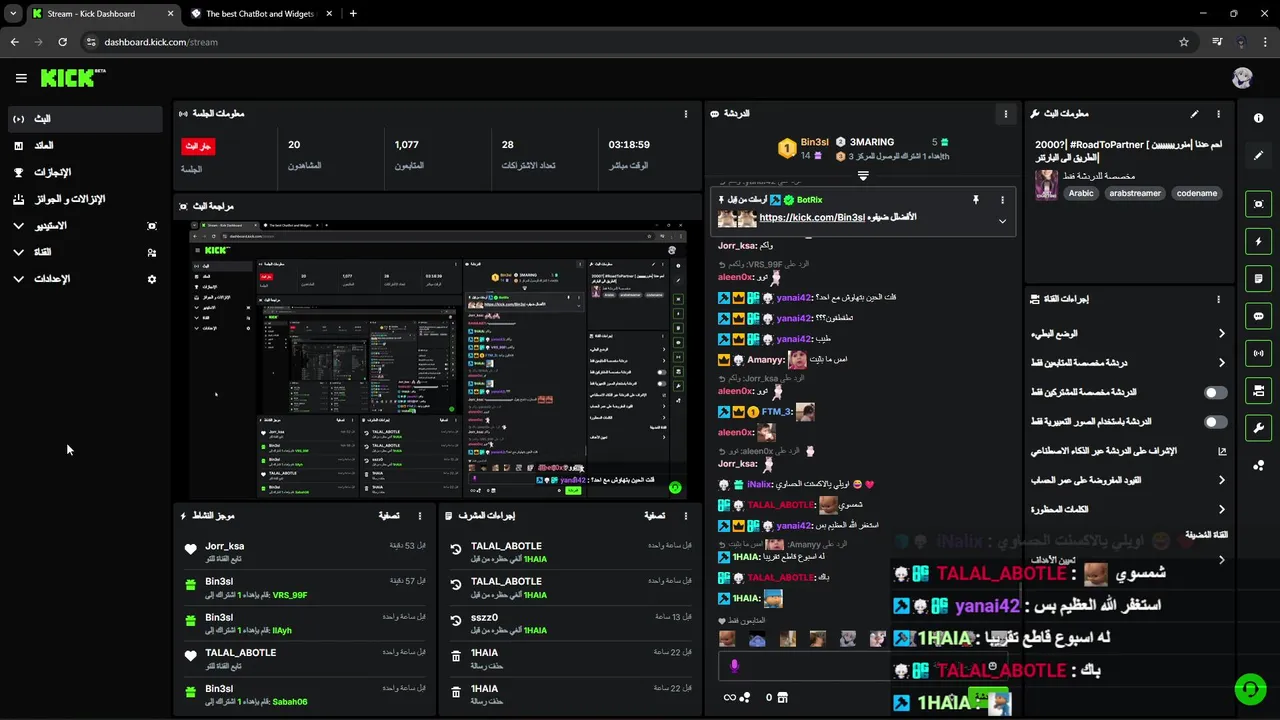Open session info panel three-dot menu
The width and height of the screenshot is (1280, 720).
point(685,114)
